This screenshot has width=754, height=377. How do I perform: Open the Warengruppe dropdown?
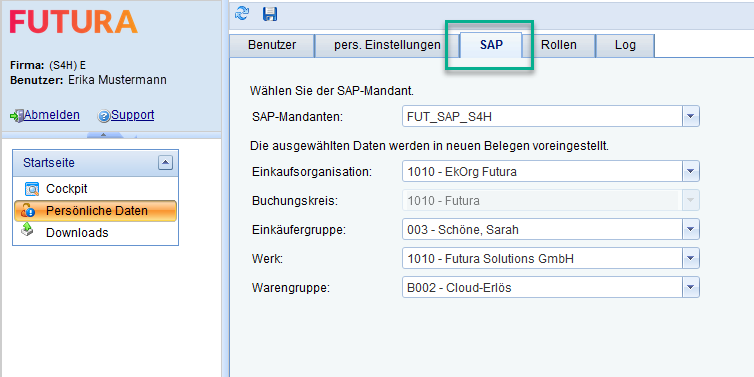(691, 288)
